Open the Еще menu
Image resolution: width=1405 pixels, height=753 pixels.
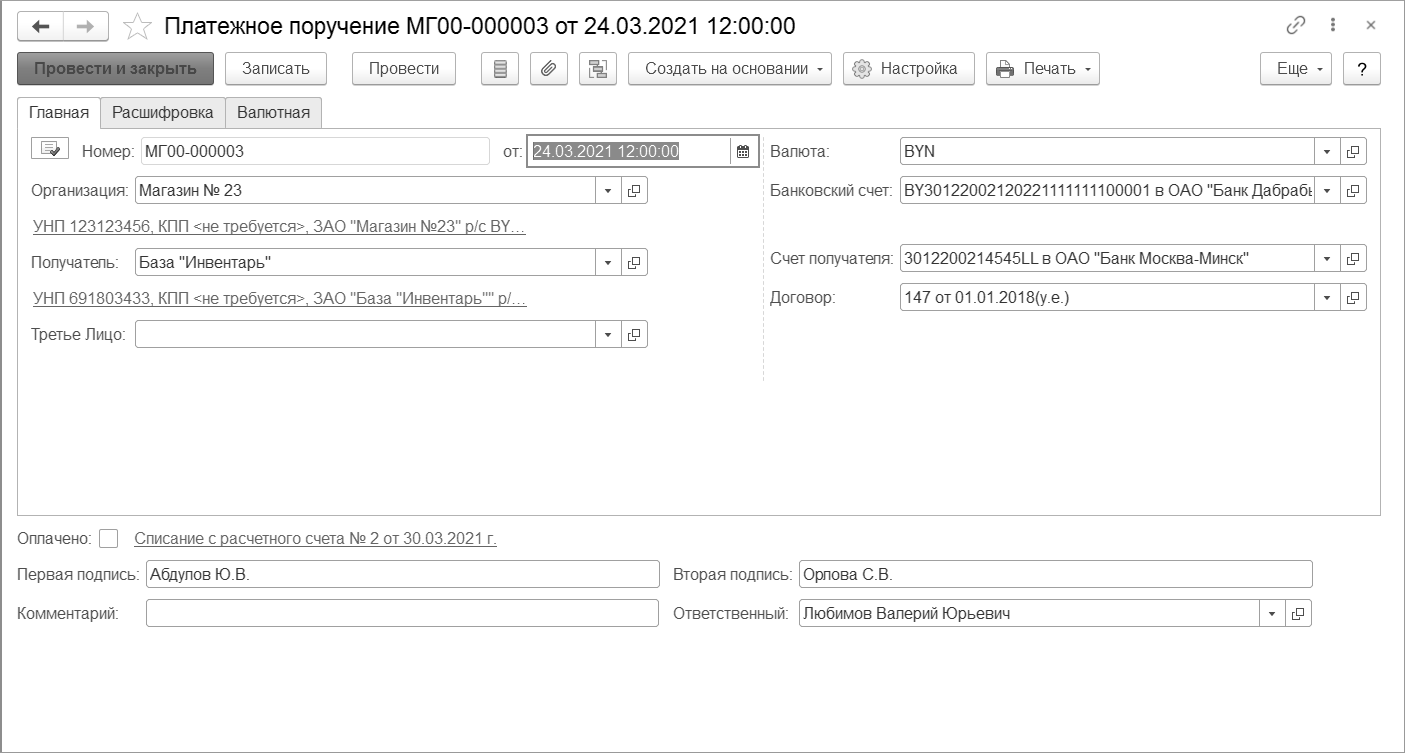1296,69
